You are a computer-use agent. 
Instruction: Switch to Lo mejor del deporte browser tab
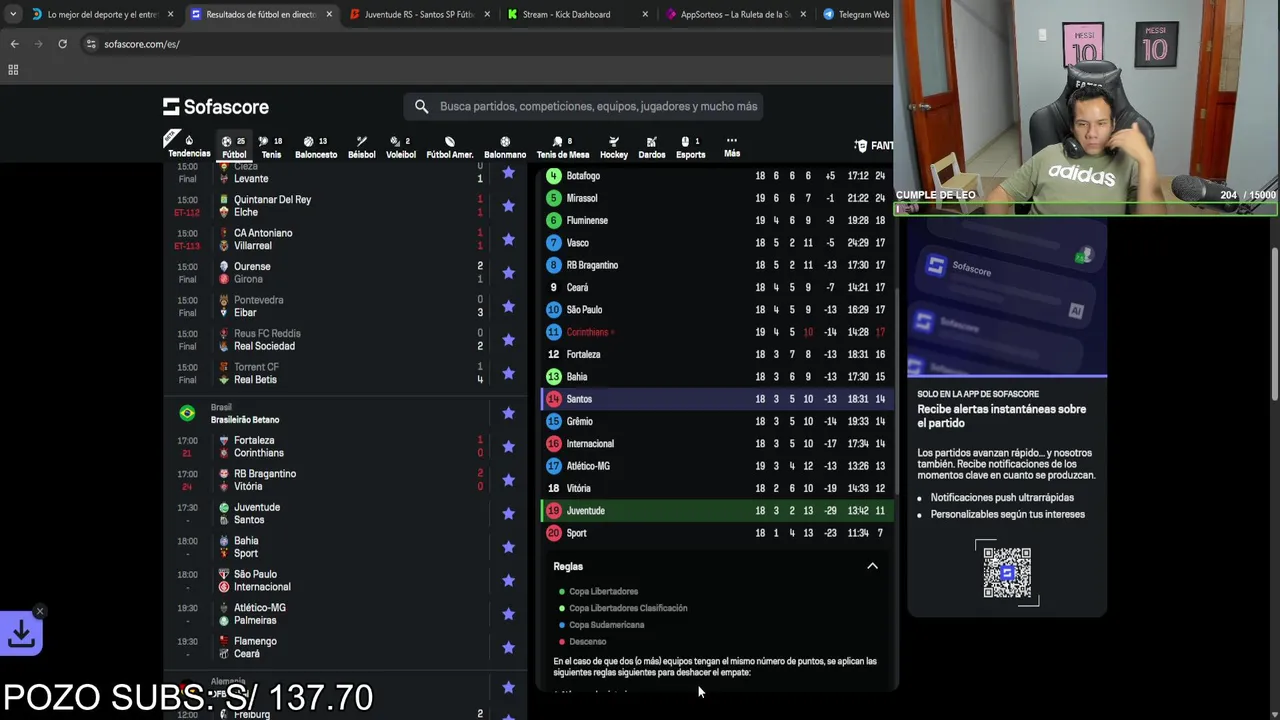click(102, 14)
